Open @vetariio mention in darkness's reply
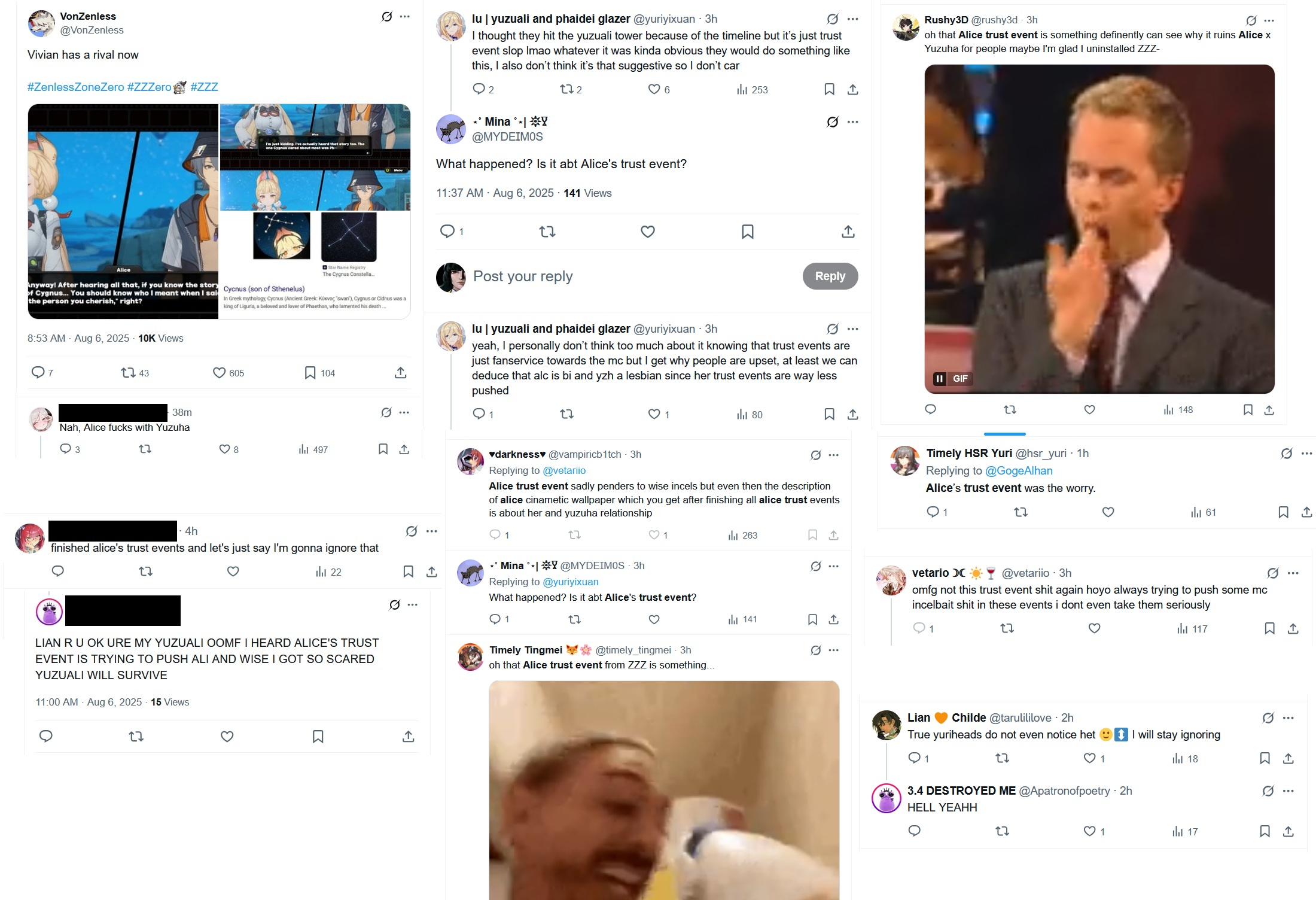Viewport: 1316px width, 900px height. (564, 470)
